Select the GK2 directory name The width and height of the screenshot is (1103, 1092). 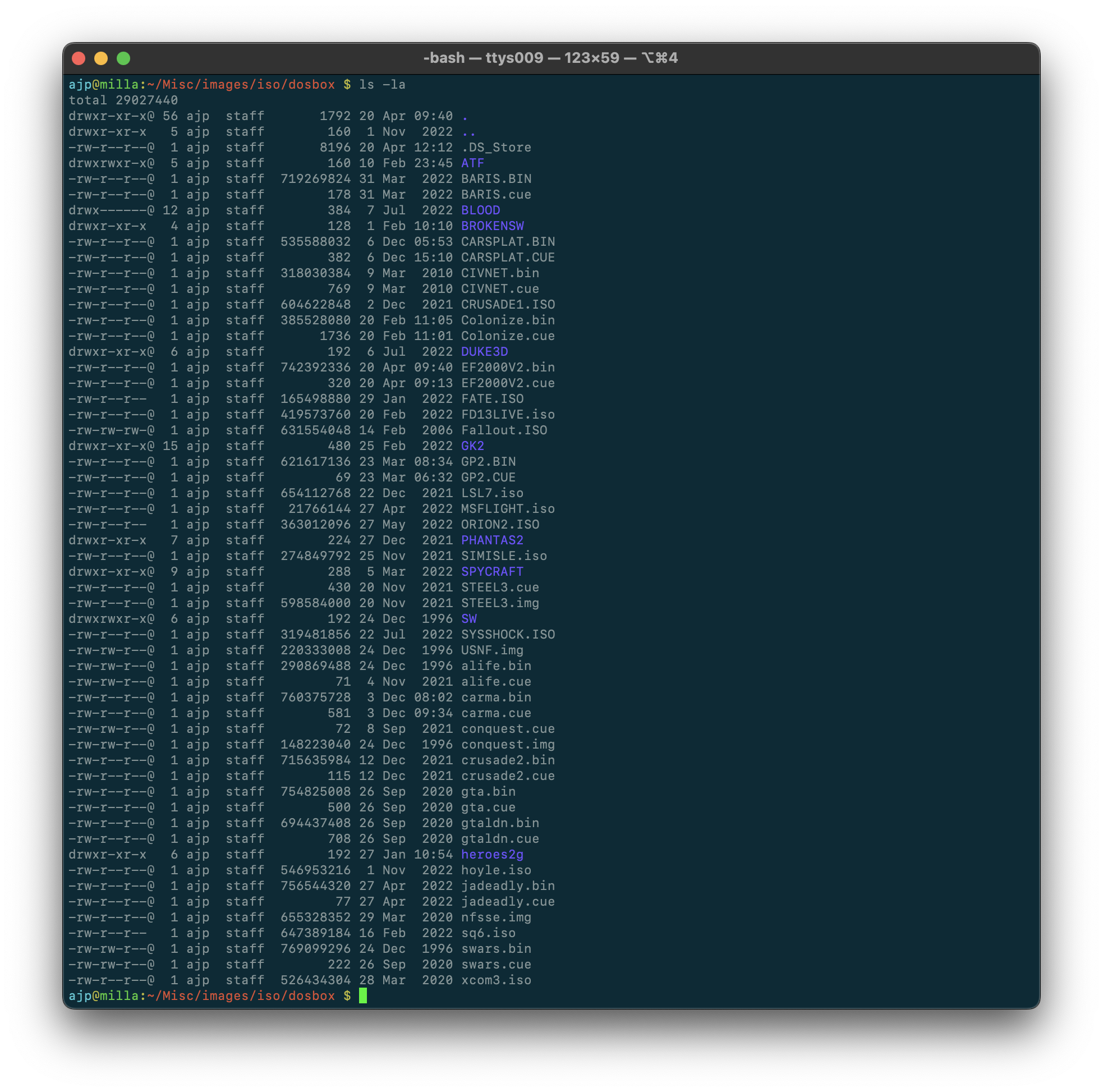click(x=472, y=446)
